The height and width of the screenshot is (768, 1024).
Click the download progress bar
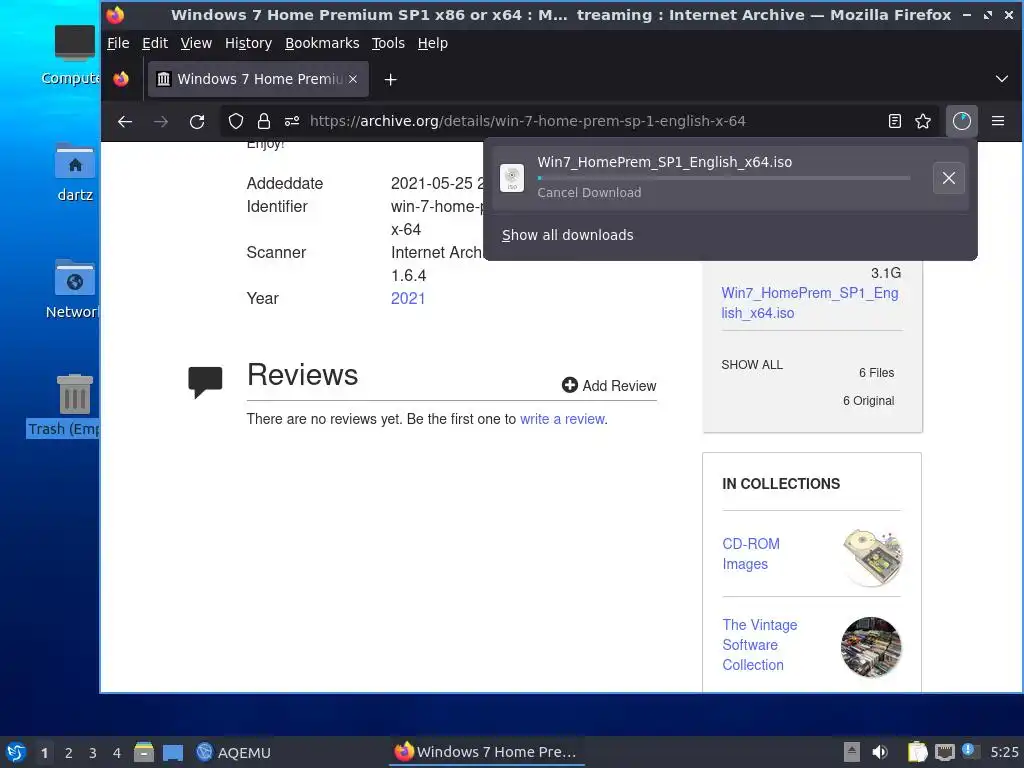(x=724, y=178)
